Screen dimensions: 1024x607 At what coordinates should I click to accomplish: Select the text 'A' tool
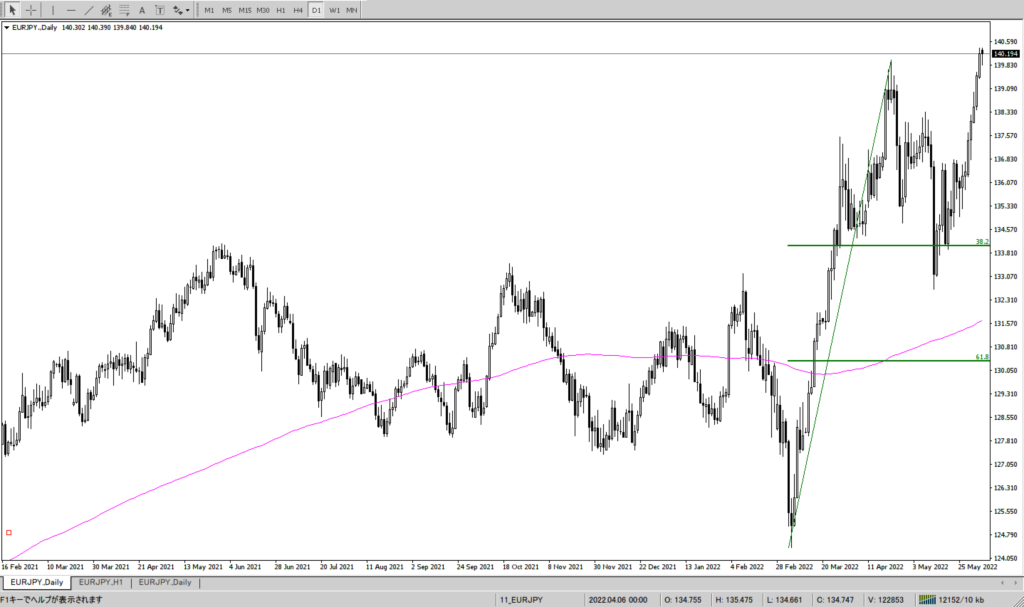[x=142, y=10]
